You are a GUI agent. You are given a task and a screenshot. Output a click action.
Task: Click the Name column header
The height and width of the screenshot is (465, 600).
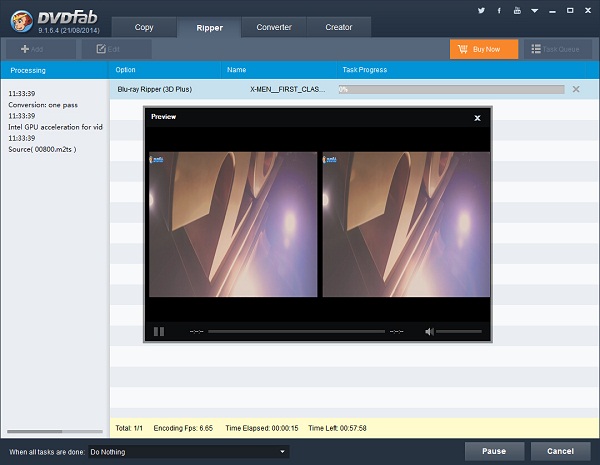[279, 70]
